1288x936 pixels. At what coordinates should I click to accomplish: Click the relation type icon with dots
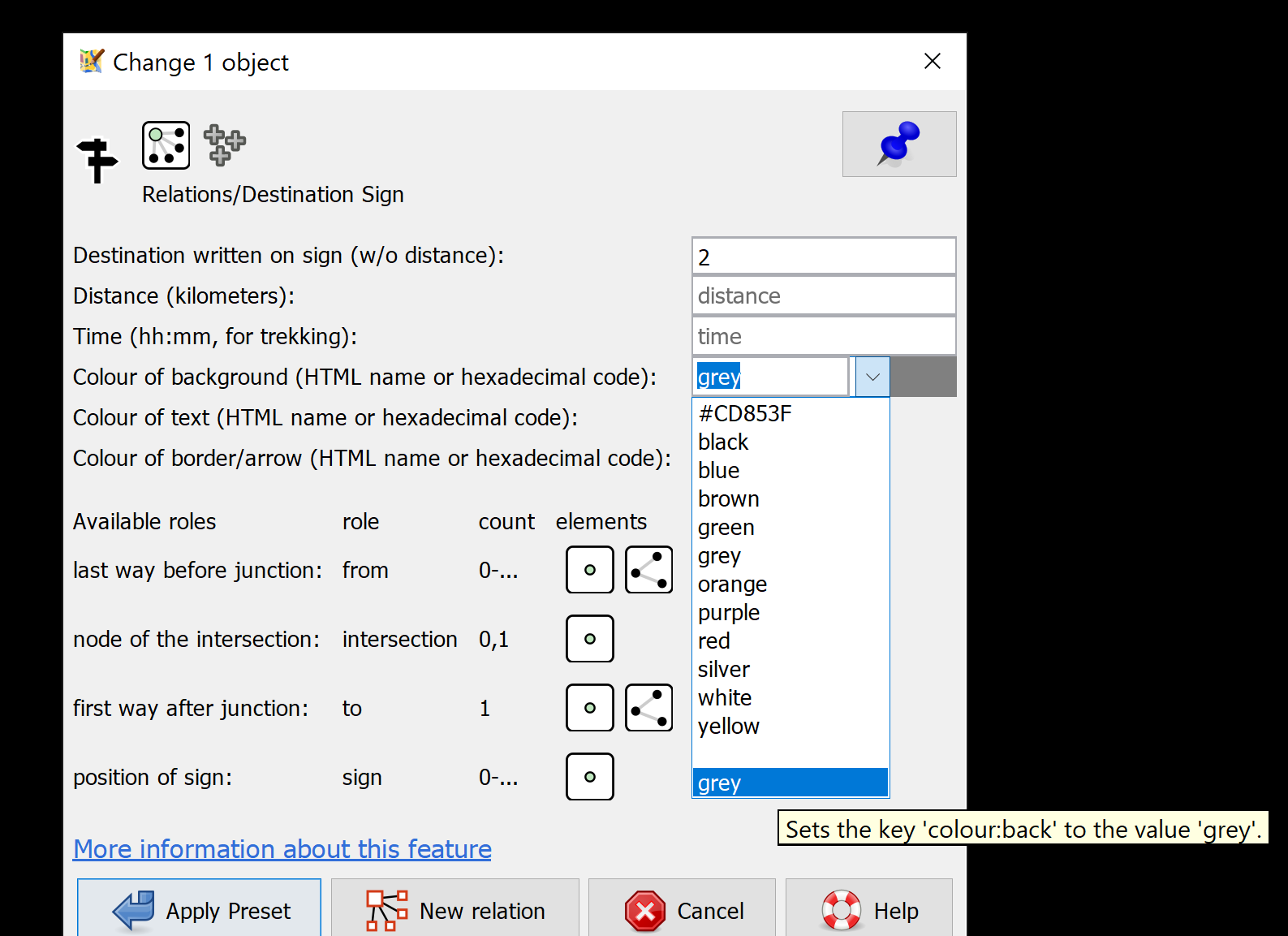pos(166,145)
